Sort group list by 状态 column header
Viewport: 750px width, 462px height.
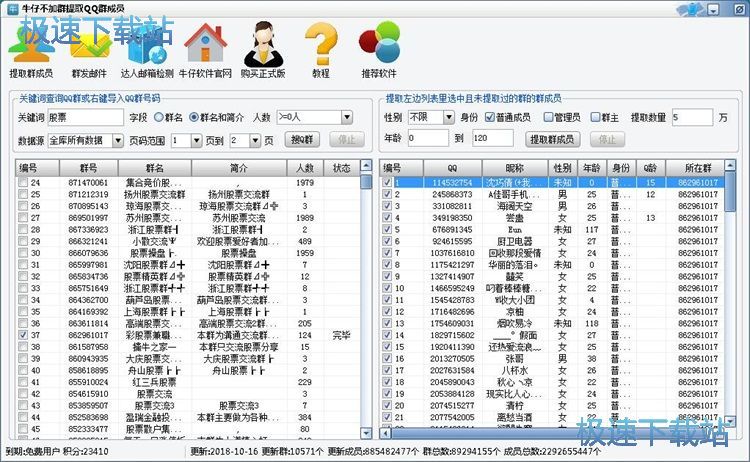[342, 168]
